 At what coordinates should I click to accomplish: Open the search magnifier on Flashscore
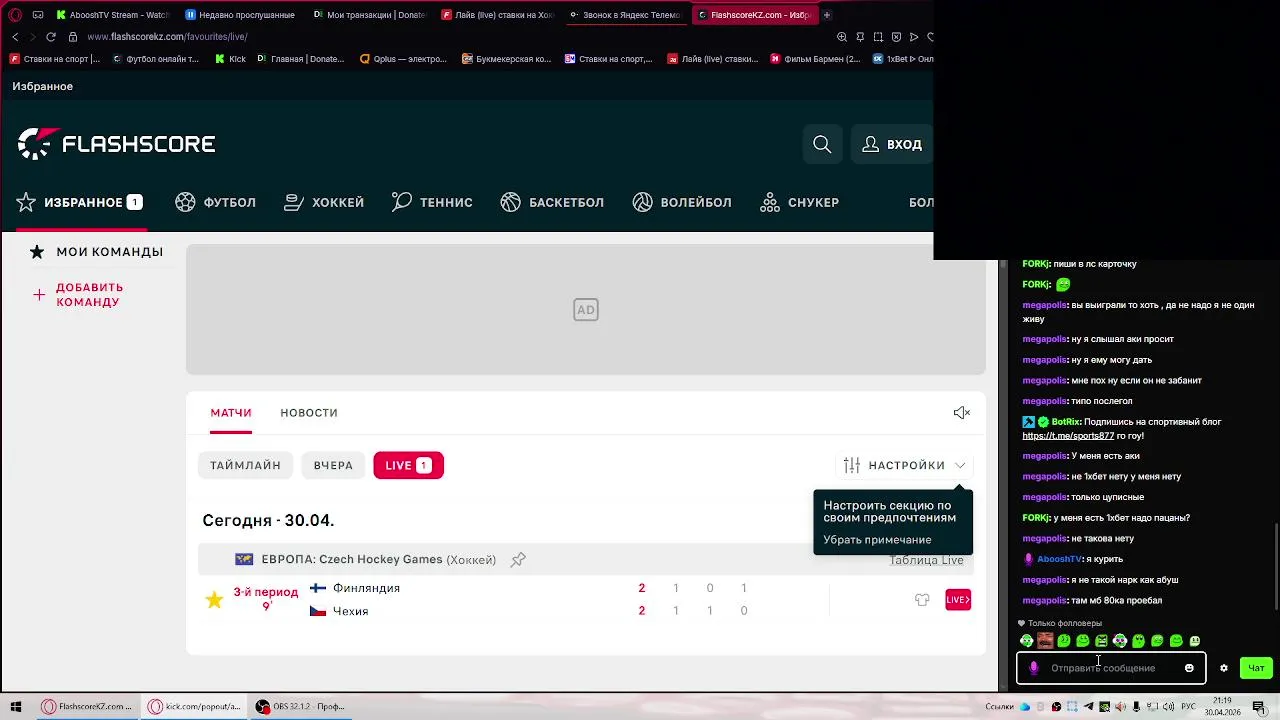pyautogui.click(x=822, y=144)
